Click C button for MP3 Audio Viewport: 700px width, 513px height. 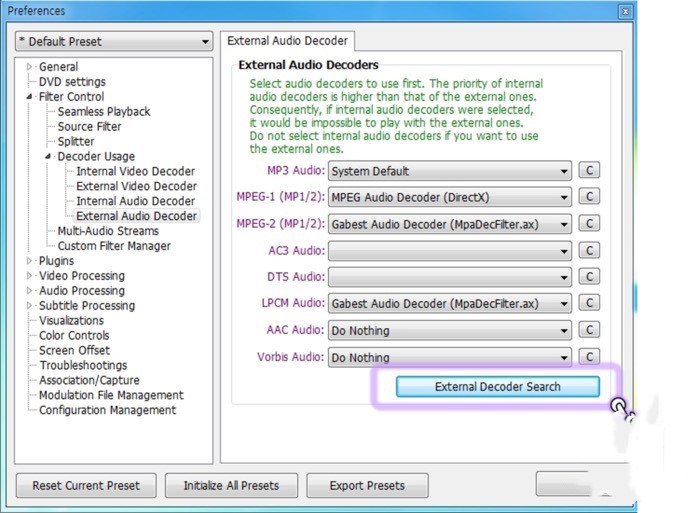pos(589,170)
